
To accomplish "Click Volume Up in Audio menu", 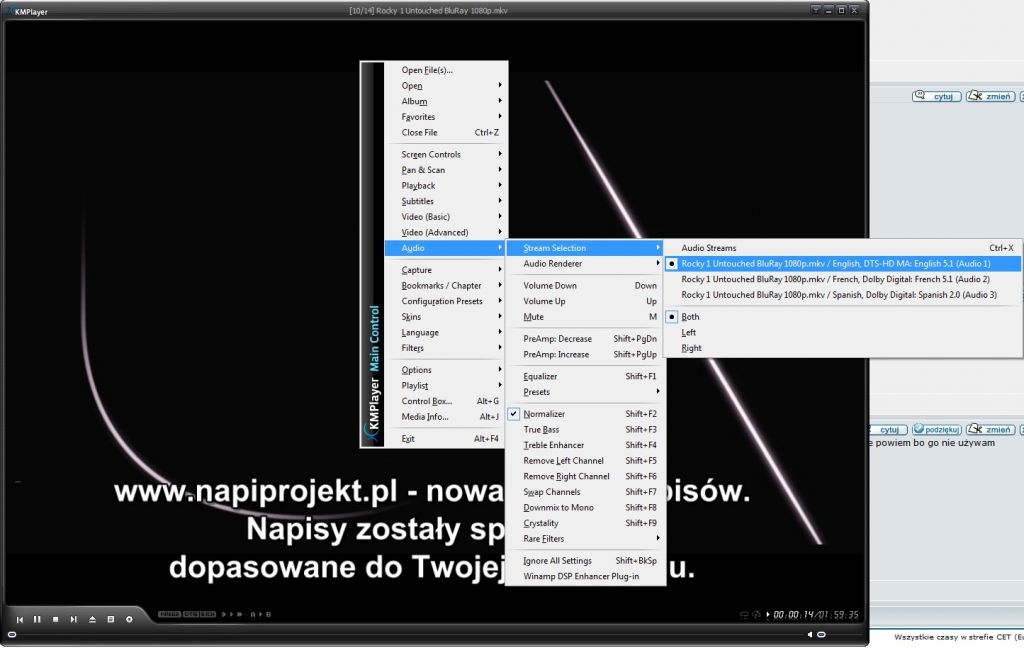I will [x=585, y=301].
